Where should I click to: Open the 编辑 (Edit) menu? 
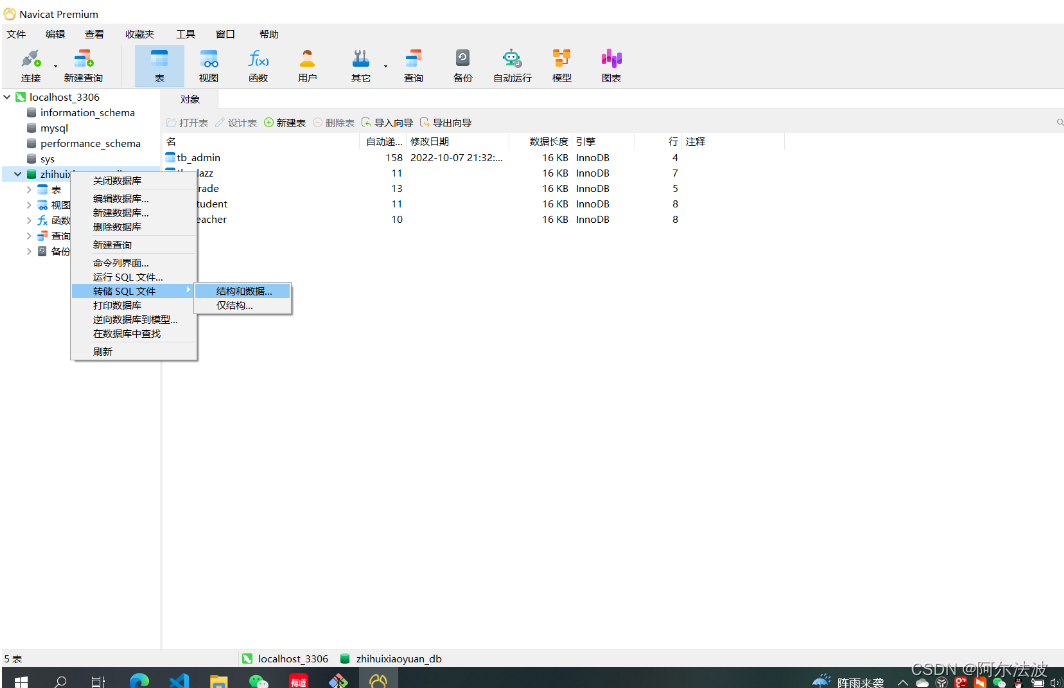pyautogui.click(x=55, y=34)
